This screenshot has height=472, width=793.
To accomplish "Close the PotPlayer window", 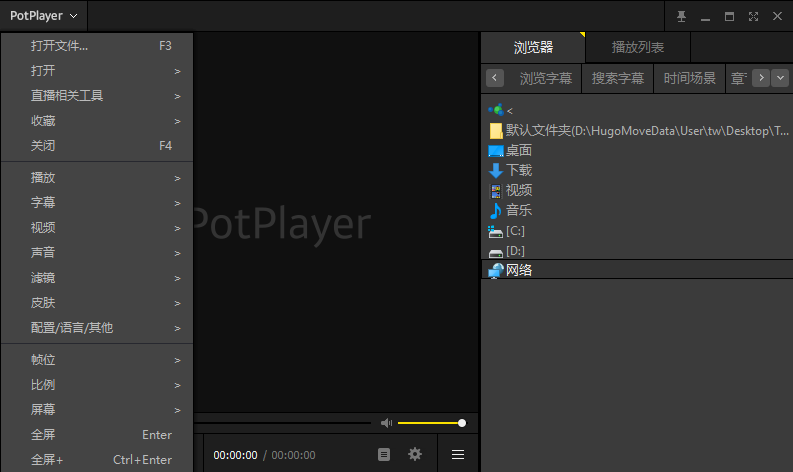I will [777, 16].
